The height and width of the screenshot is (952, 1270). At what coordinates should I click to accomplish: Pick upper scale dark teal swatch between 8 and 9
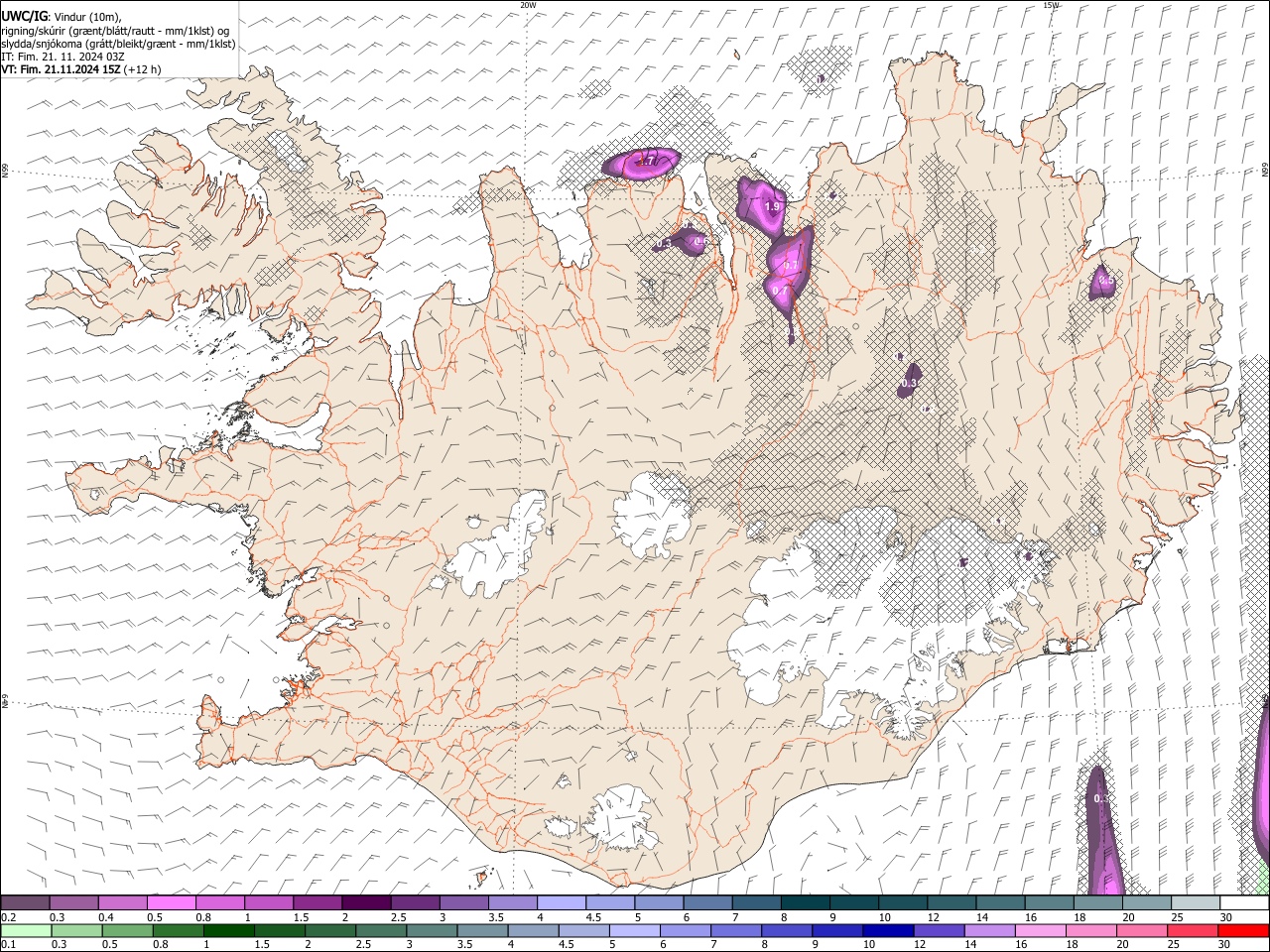[x=806, y=902]
